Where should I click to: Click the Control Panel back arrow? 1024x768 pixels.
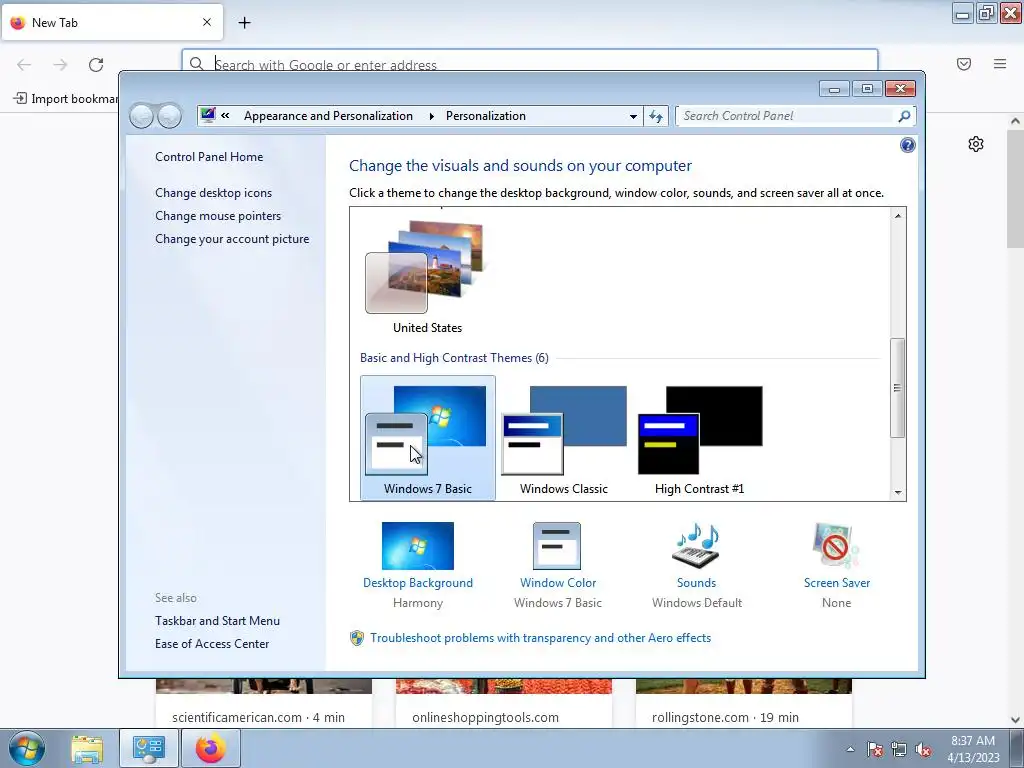point(141,116)
